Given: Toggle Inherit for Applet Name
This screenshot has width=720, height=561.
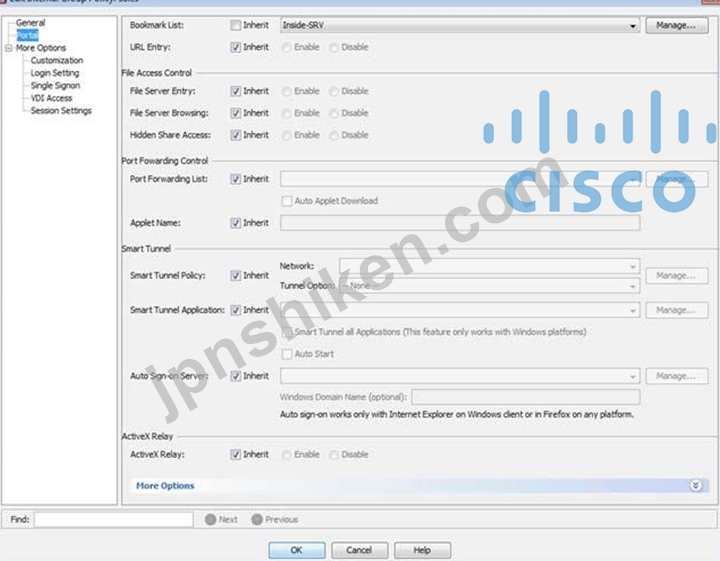Looking at the screenshot, I should (236, 223).
